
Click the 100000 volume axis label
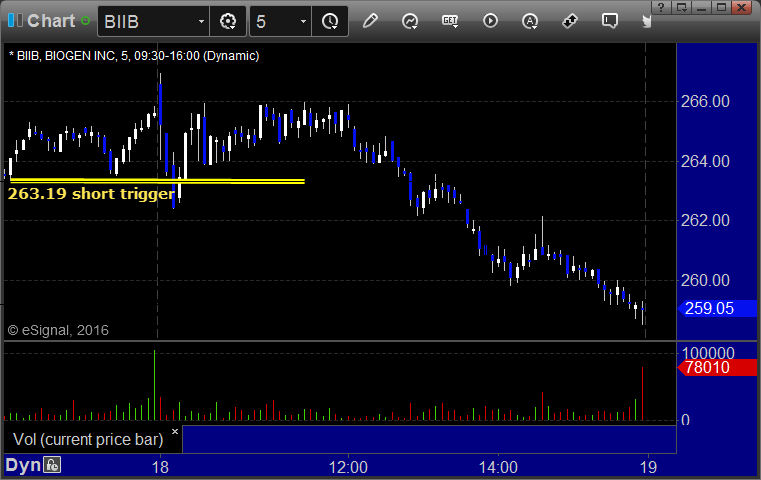point(708,352)
